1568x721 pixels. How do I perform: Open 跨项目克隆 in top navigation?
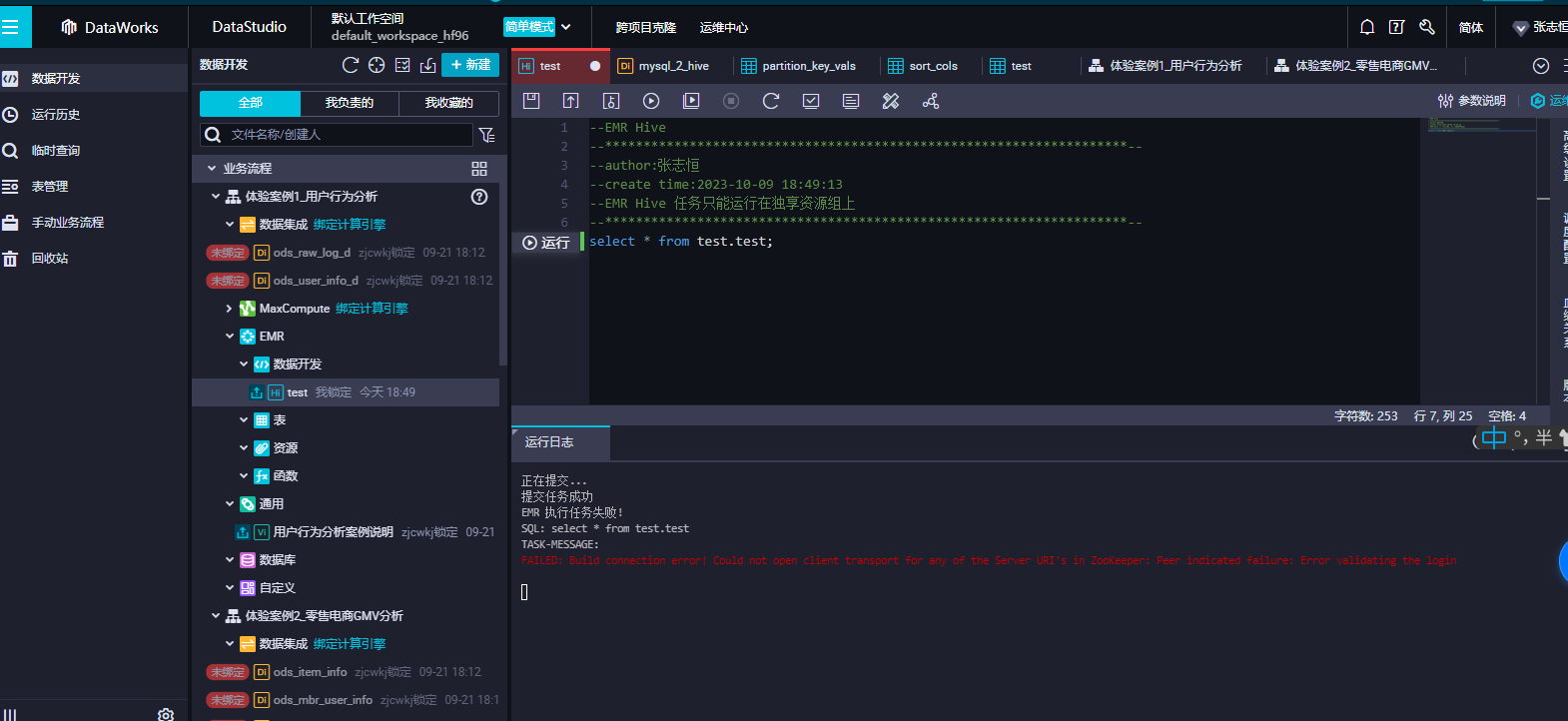(x=646, y=27)
